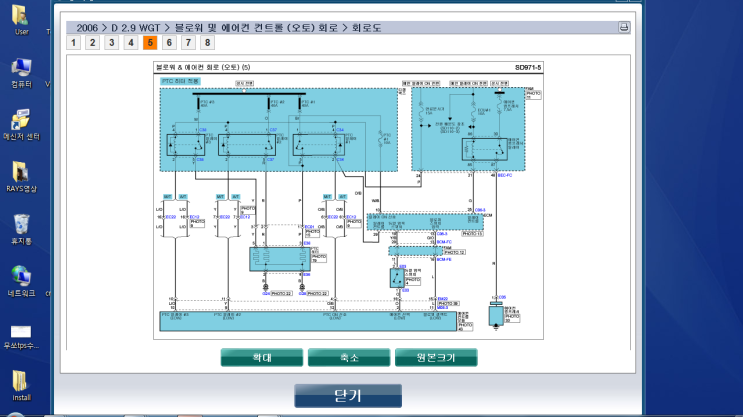743x417 pixels.
Task: Click the 원본크기 (original size) button
Action: pyautogui.click(x=436, y=358)
